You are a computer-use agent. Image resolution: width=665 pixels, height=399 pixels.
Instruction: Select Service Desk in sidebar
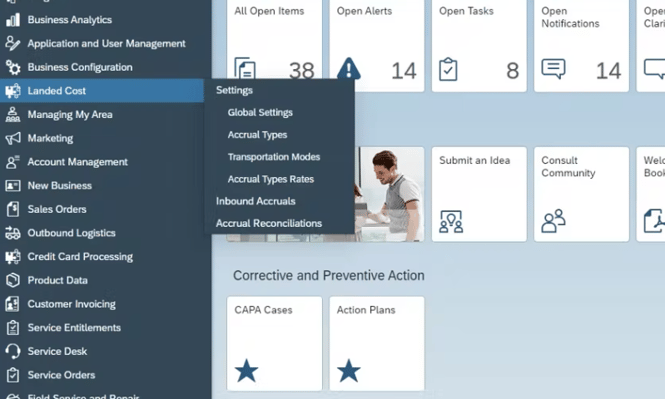point(57,352)
